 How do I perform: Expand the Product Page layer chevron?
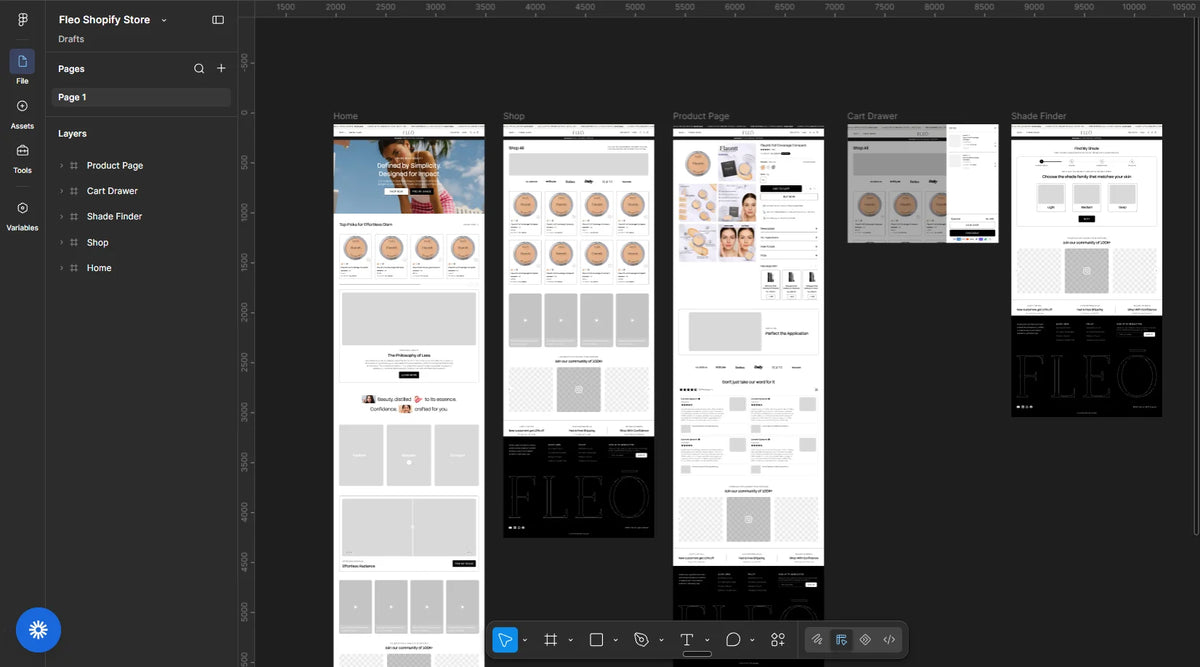[61, 166]
